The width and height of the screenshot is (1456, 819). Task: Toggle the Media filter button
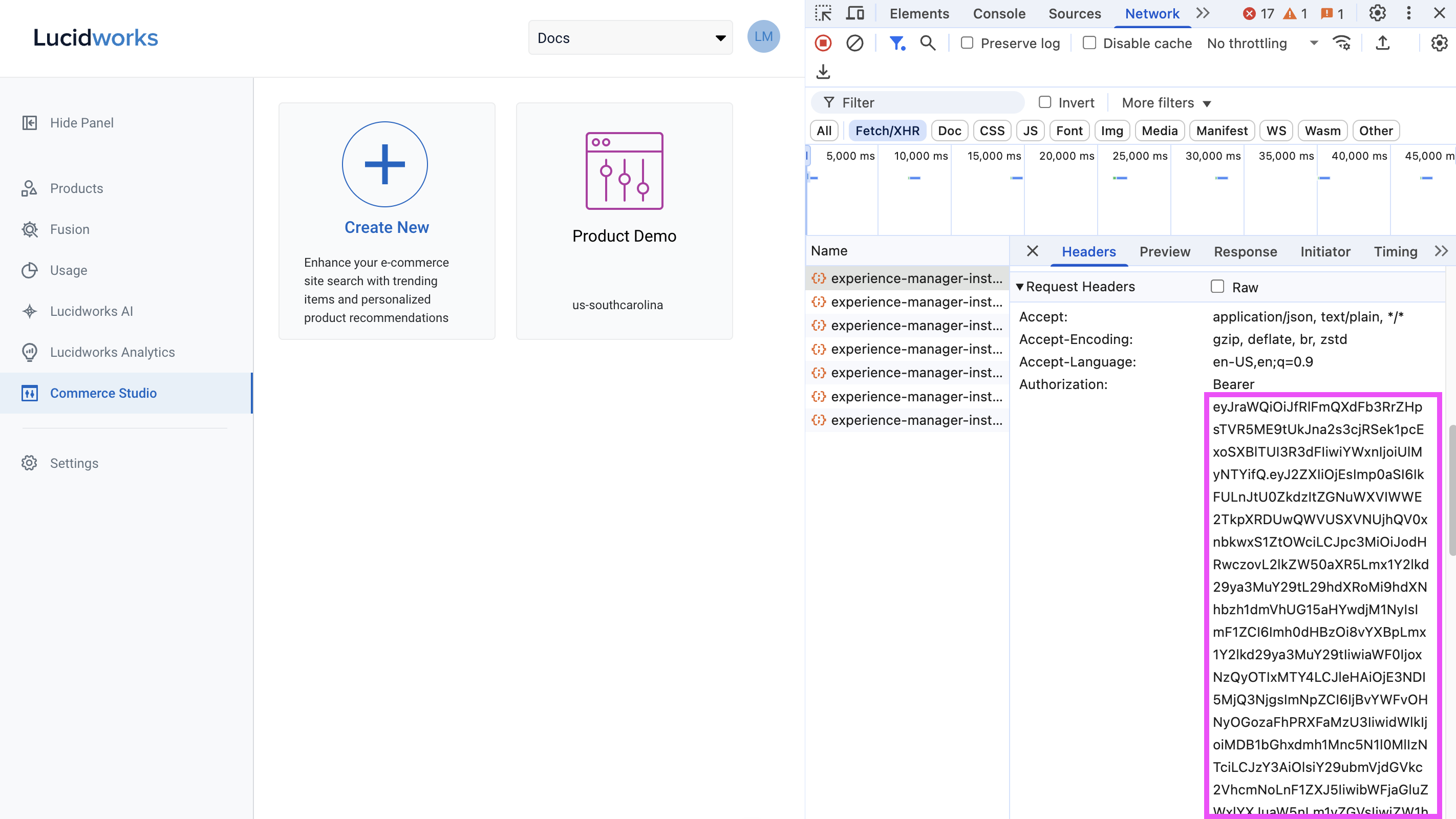pos(1159,131)
